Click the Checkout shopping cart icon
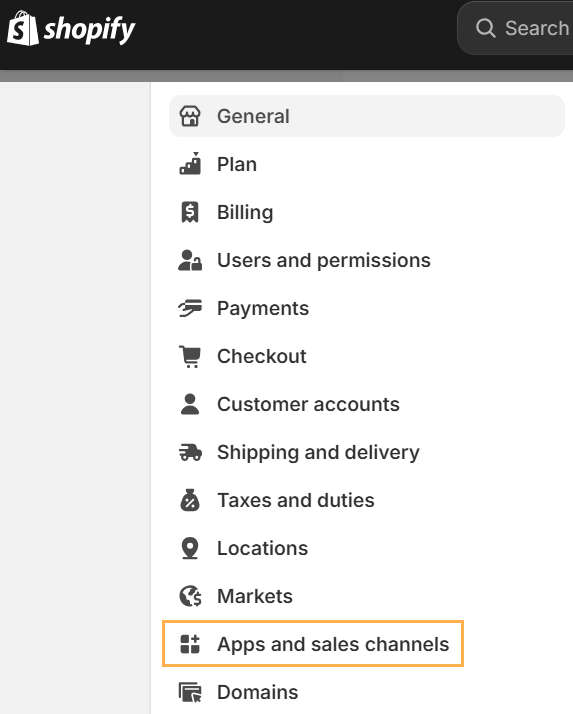This screenshot has width=573, height=714. 190,357
